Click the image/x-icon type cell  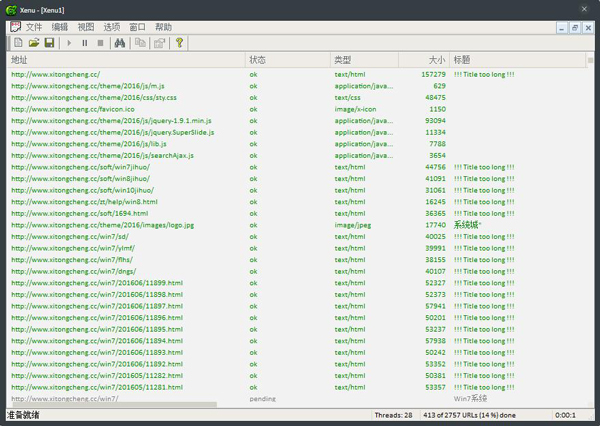pyautogui.click(x=355, y=109)
